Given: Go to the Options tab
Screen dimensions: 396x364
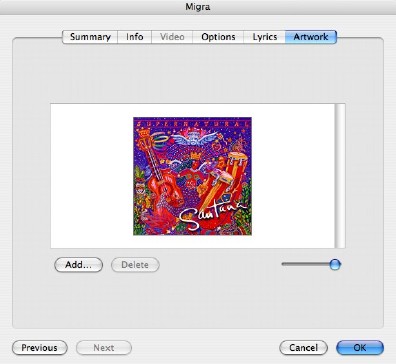Looking at the screenshot, I should coord(218,37).
